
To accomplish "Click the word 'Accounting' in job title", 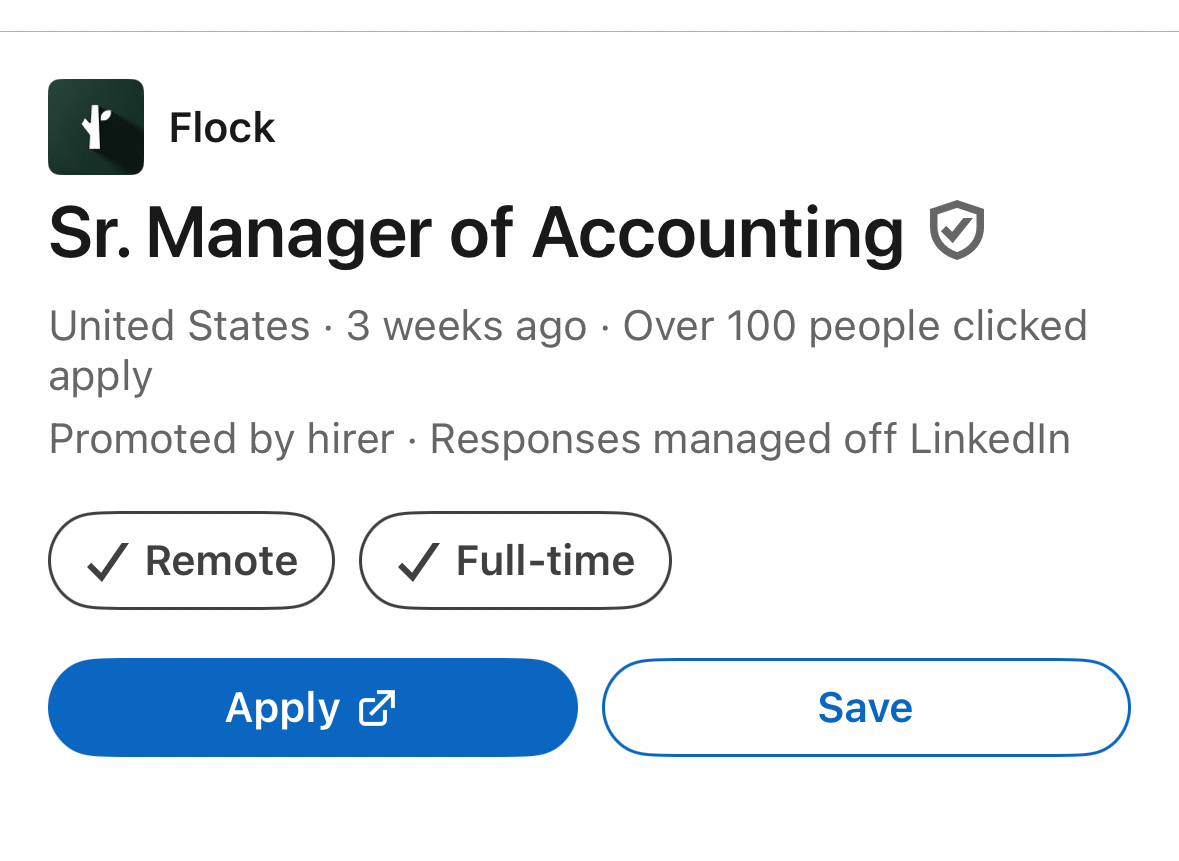I will coord(718,233).
